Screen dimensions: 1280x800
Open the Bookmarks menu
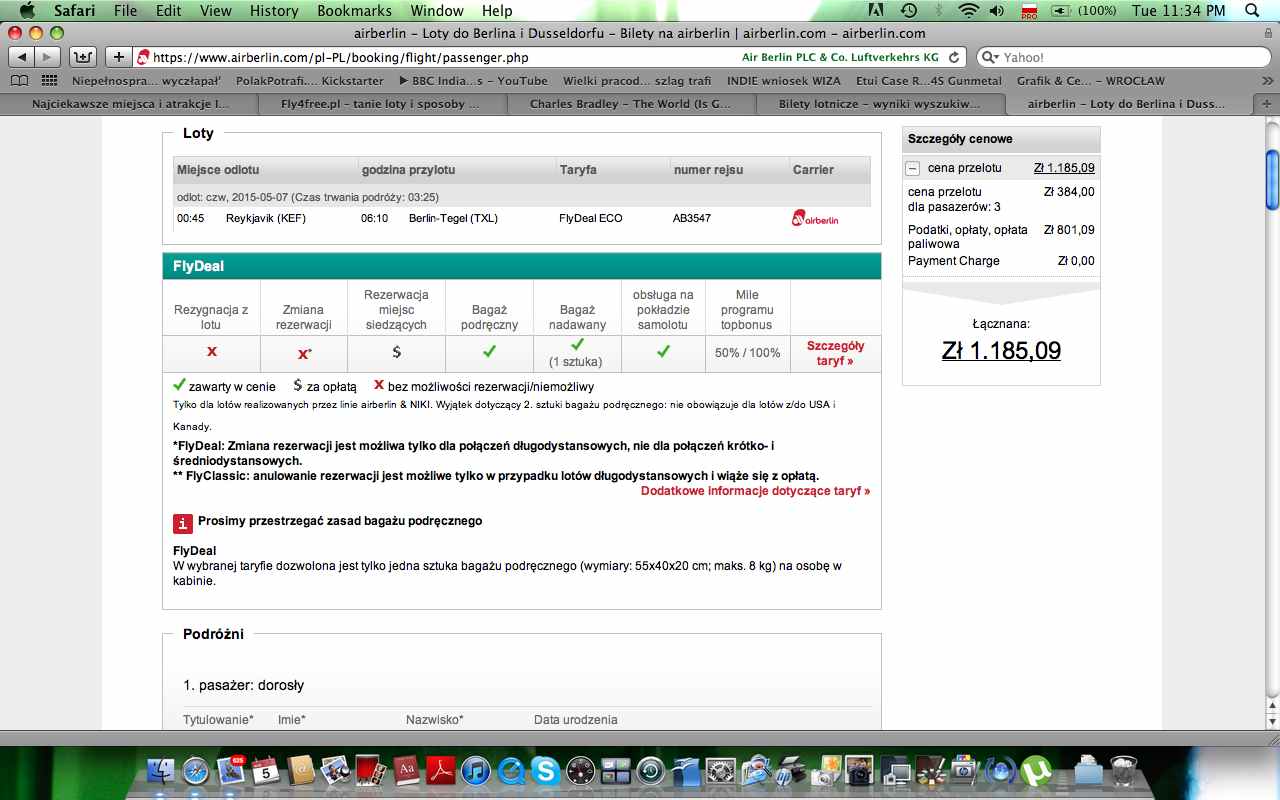[352, 11]
